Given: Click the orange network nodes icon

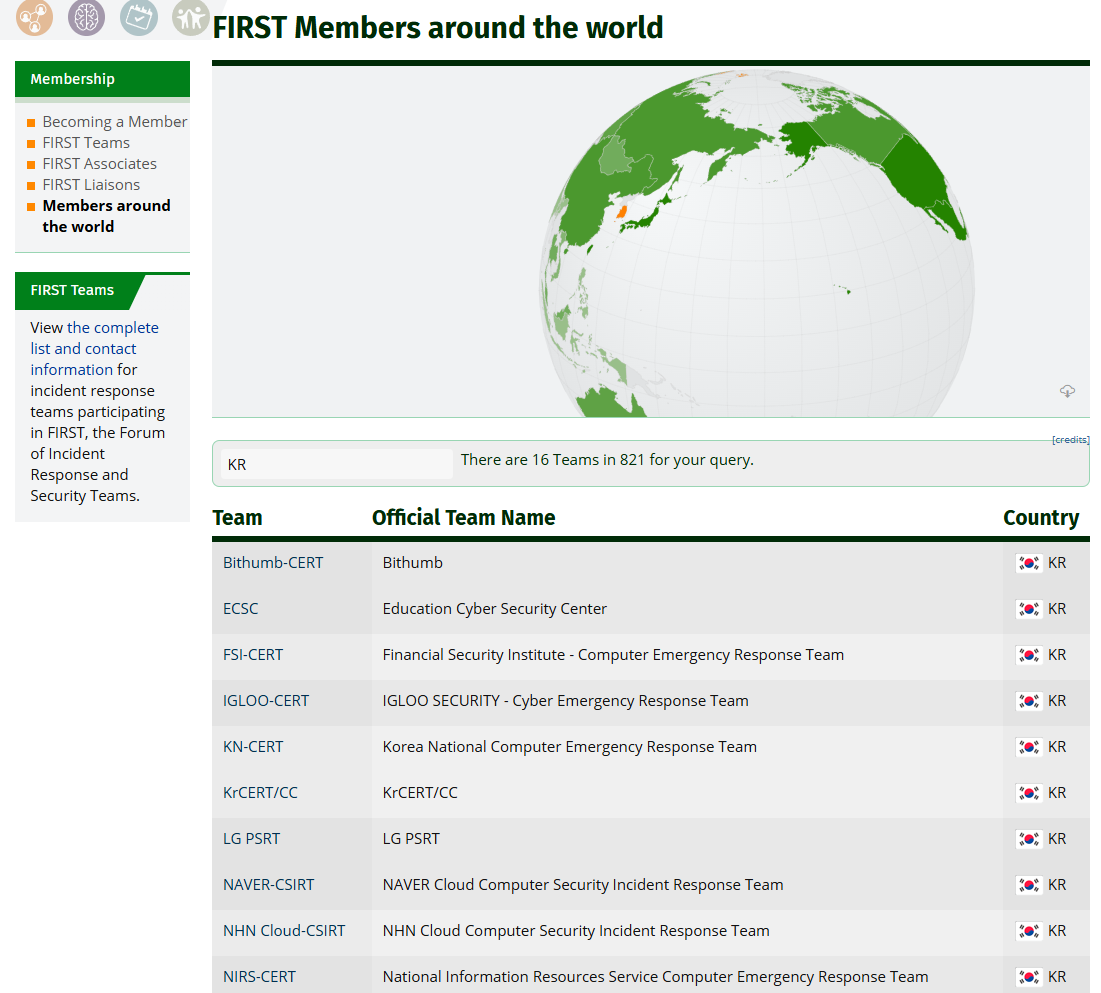Looking at the screenshot, I should click(34, 17).
